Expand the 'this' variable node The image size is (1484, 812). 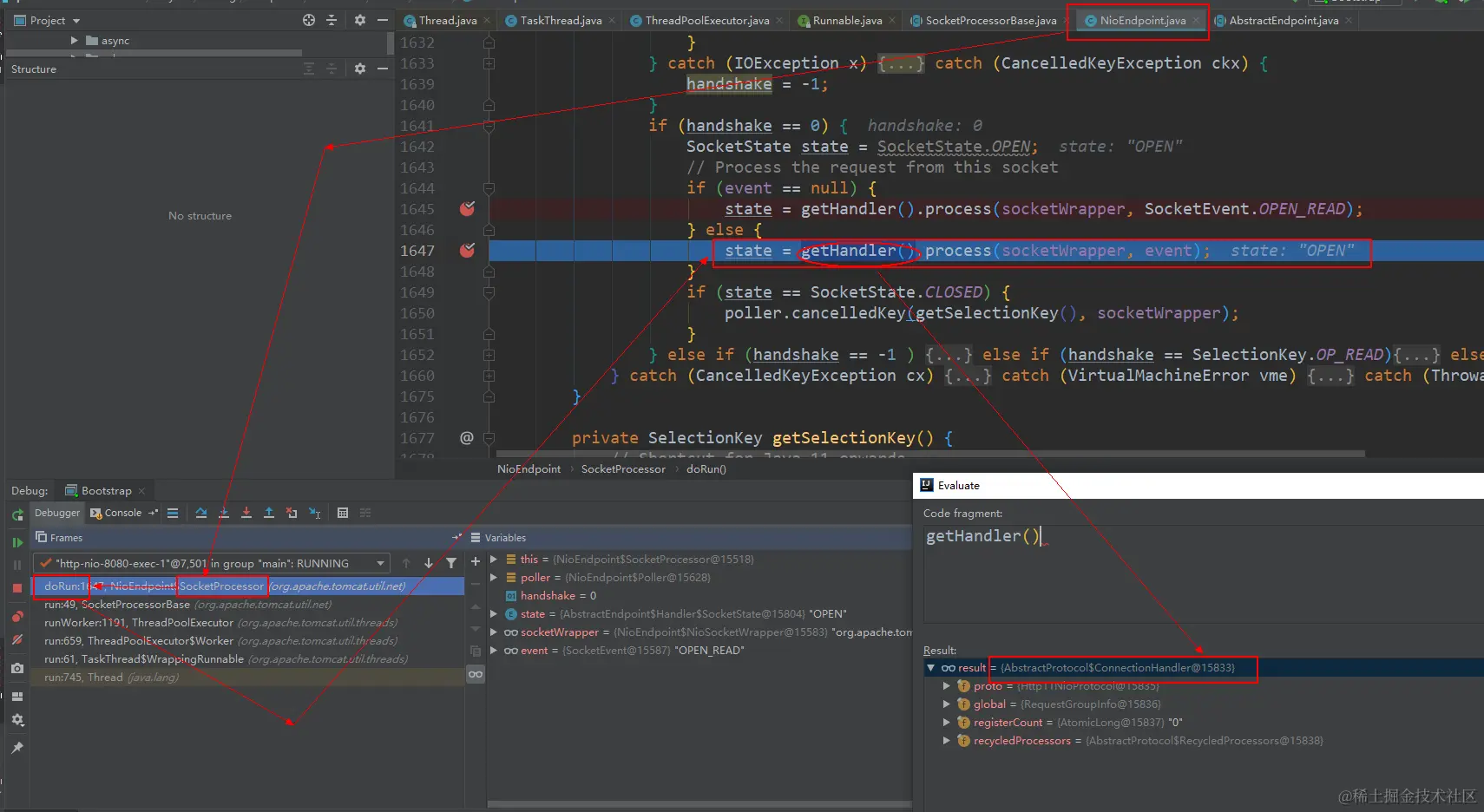tap(494, 560)
